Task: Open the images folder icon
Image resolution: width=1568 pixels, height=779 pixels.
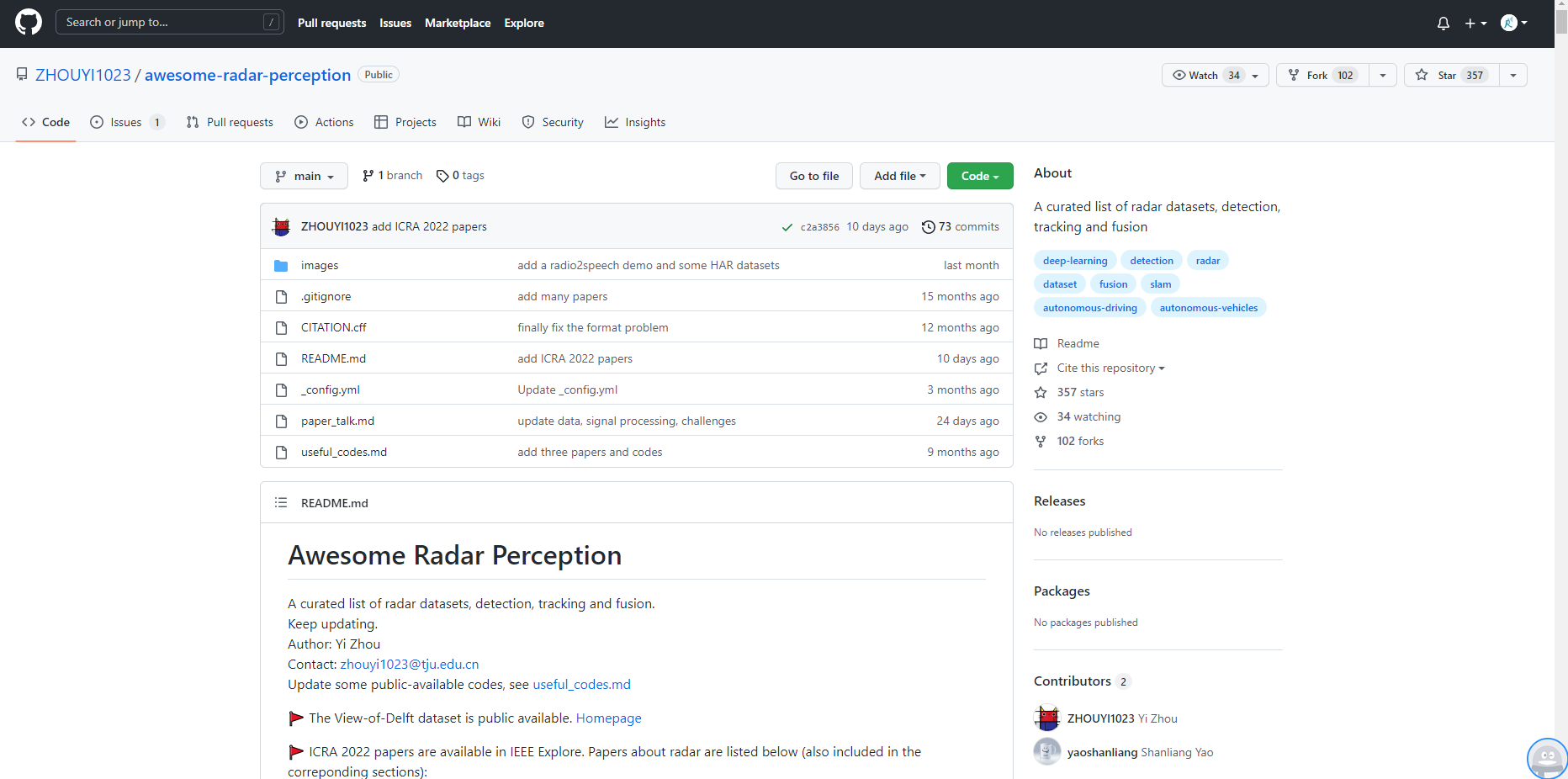Action: tap(281, 266)
